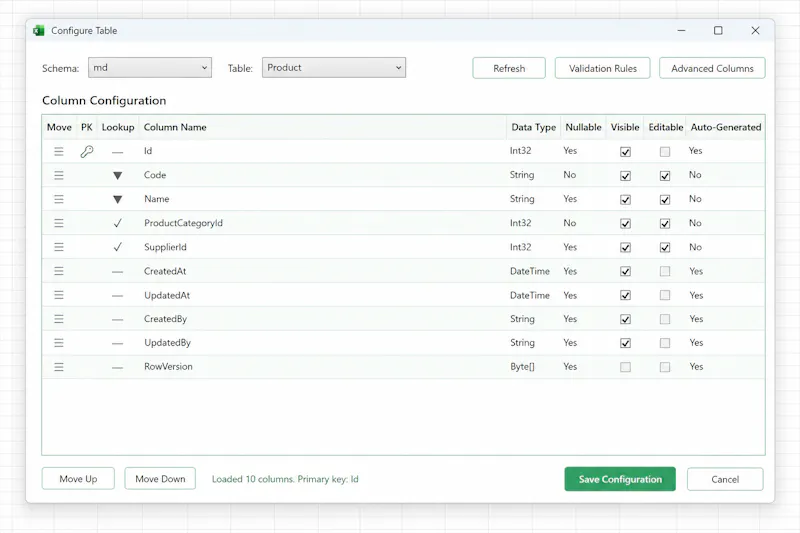Open the Schema dropdown showing md
Viewport: 800px width, 533px height.
pos(150,67)
